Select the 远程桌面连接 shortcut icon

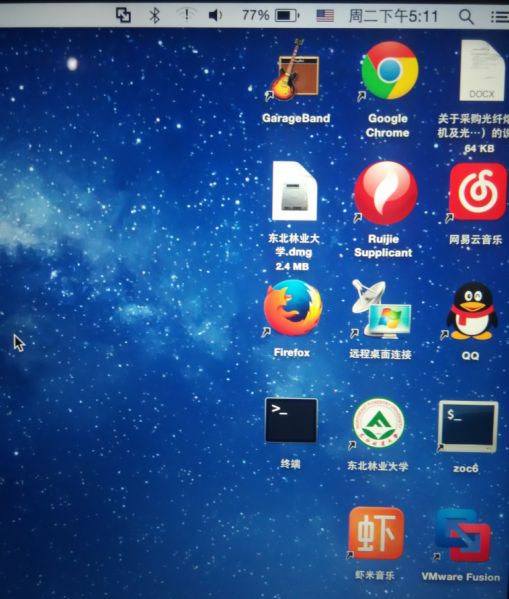click(381, 309)
